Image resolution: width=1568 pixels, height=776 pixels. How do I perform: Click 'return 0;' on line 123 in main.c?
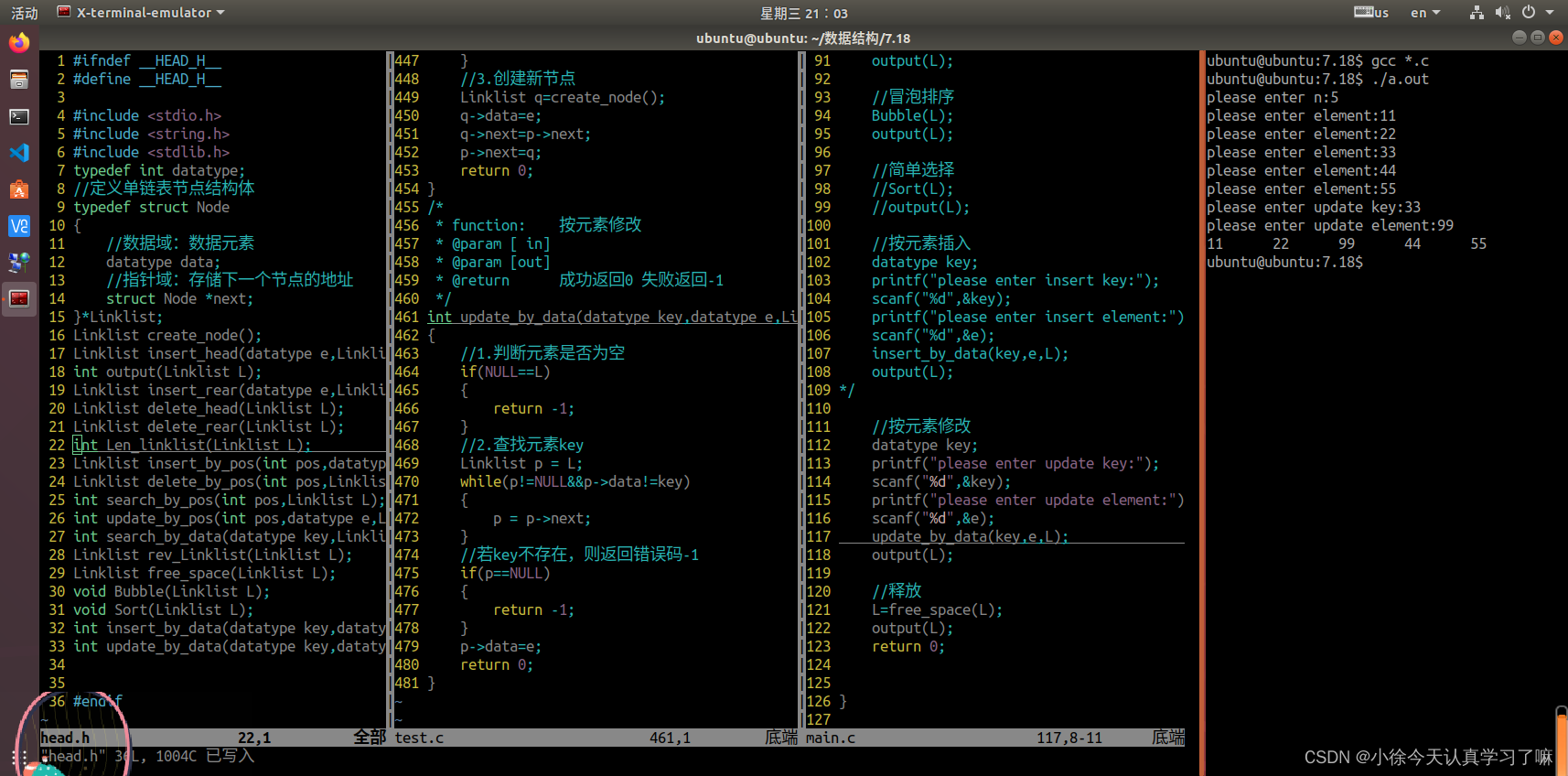tap(908, 646)
